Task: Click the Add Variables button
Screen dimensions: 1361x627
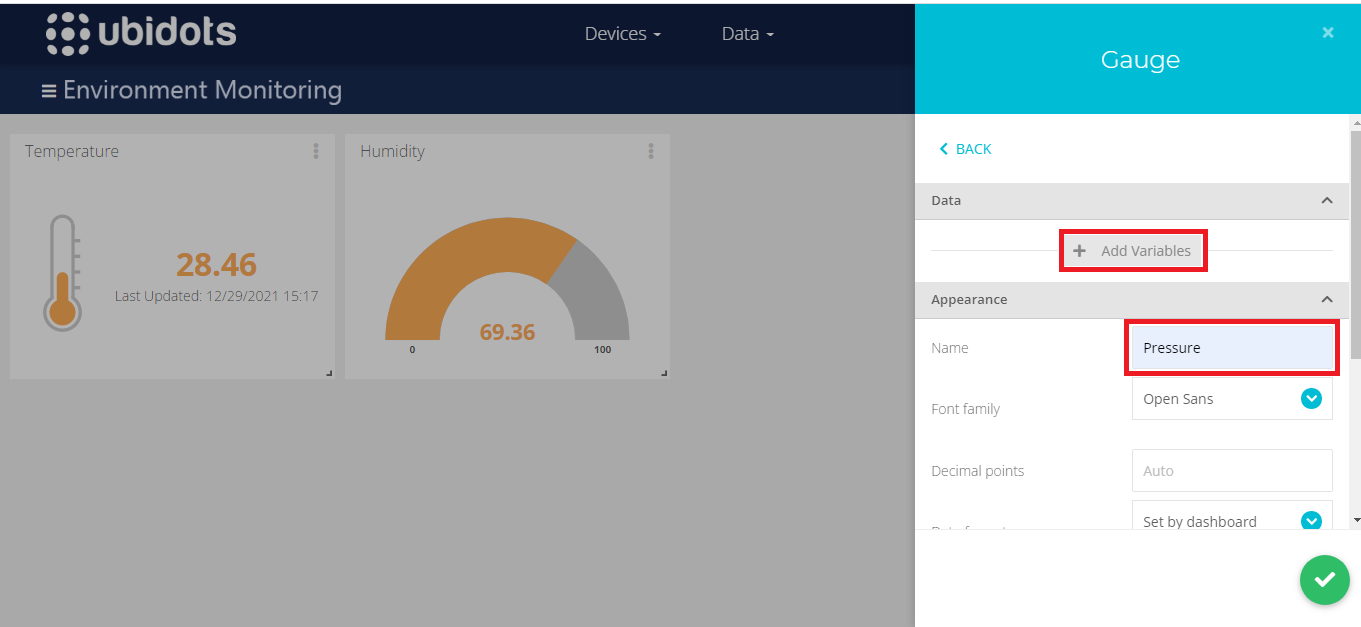Action: (x=1133, y=251)
